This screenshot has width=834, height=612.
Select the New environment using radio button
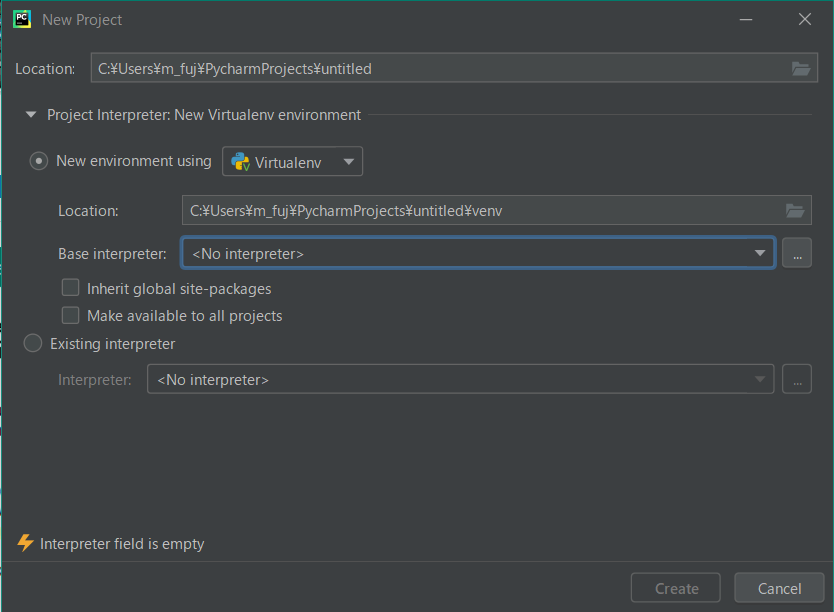(x=38, y=161)
